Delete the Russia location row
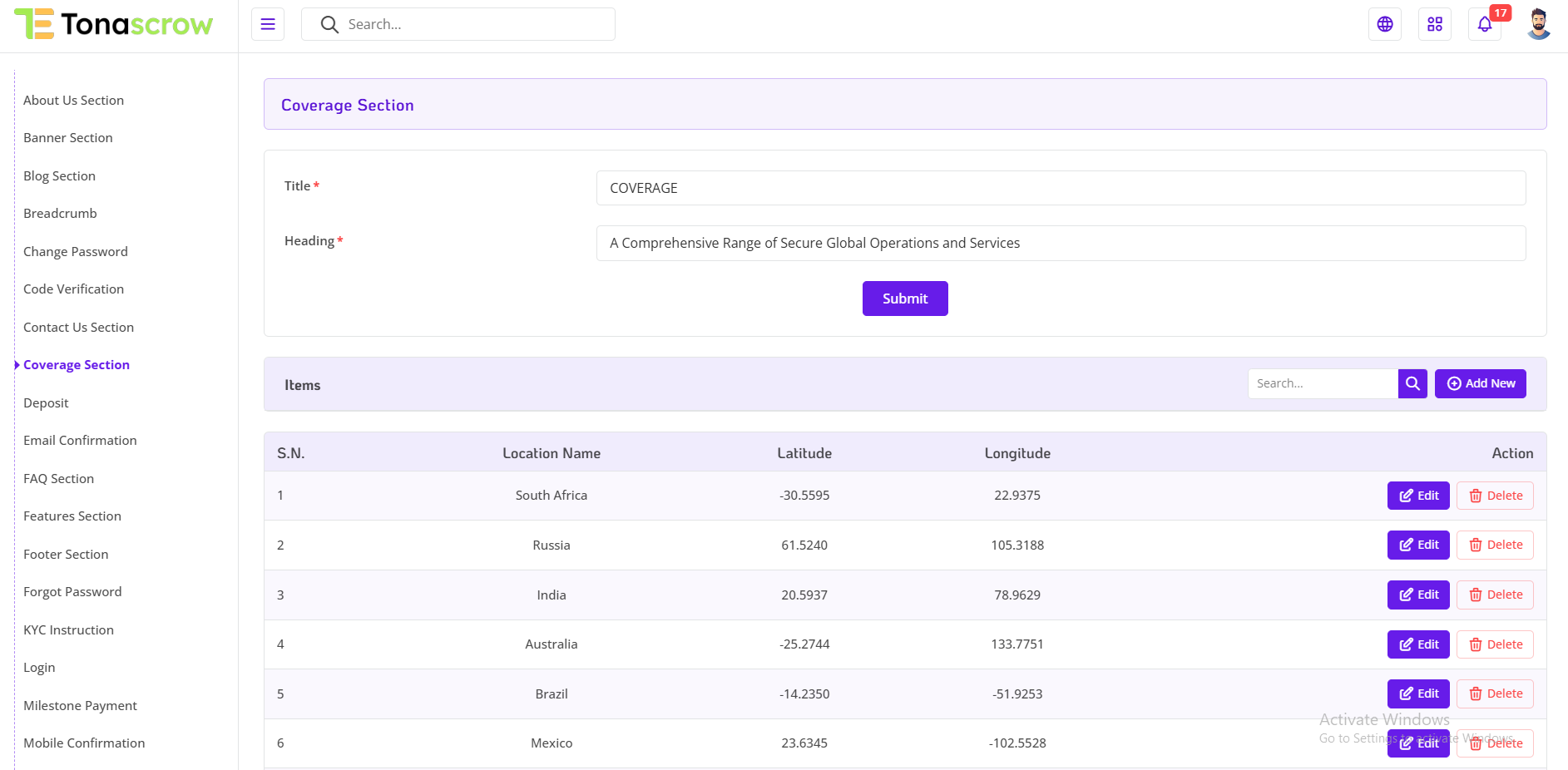Screen dimensions: 1568x770 point(1495,545)
